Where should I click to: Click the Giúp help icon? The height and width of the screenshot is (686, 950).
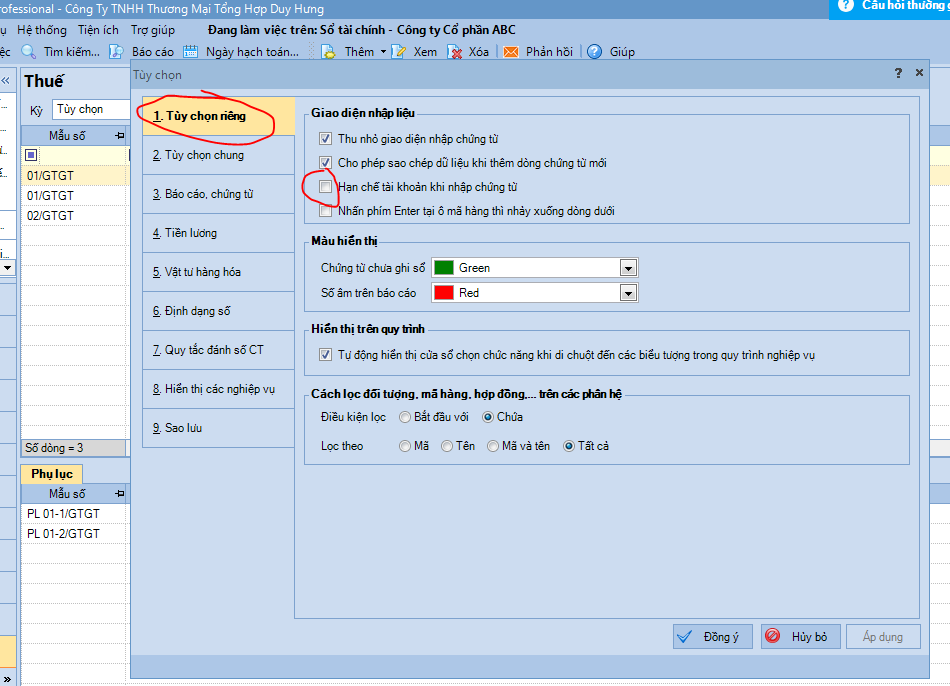(x=595, y=52)
